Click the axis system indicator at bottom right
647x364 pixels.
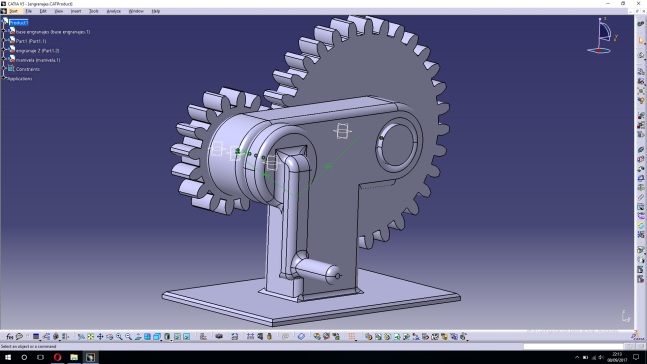tap(626, 316)
